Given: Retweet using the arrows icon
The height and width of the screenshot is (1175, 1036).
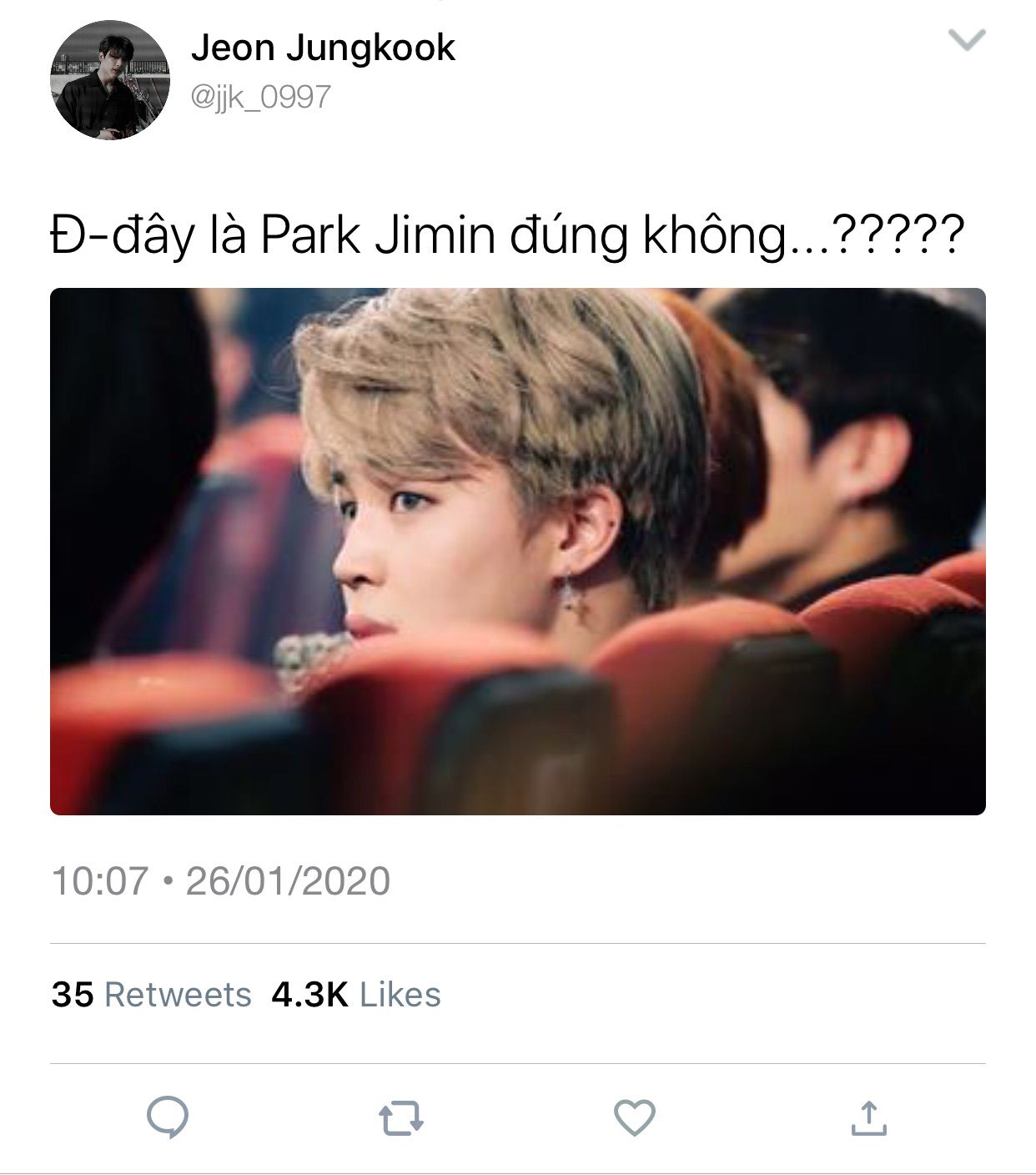Looking at the screenshot, I should pyautogui.click(x=401, y=1119).
